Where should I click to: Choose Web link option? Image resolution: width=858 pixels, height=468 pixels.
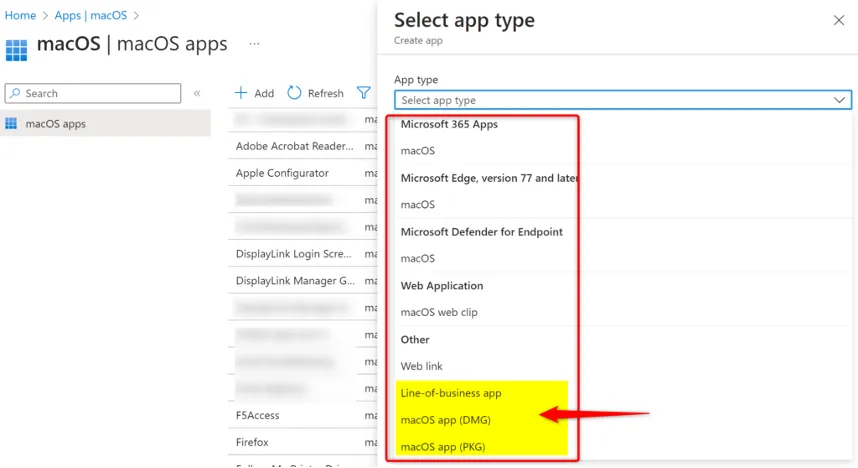(x=421, y=366)
